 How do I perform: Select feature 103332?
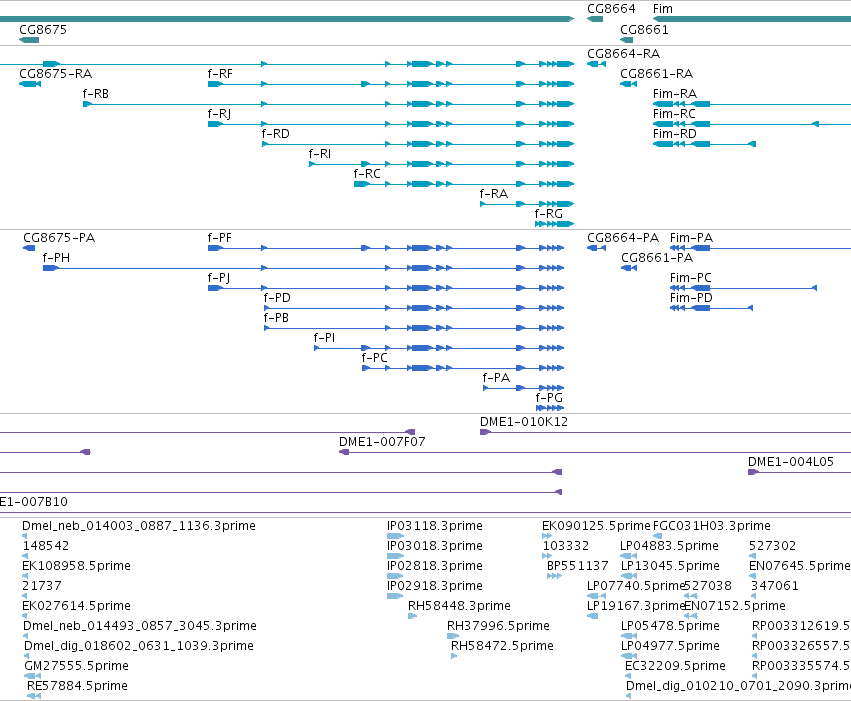point(566,546)
